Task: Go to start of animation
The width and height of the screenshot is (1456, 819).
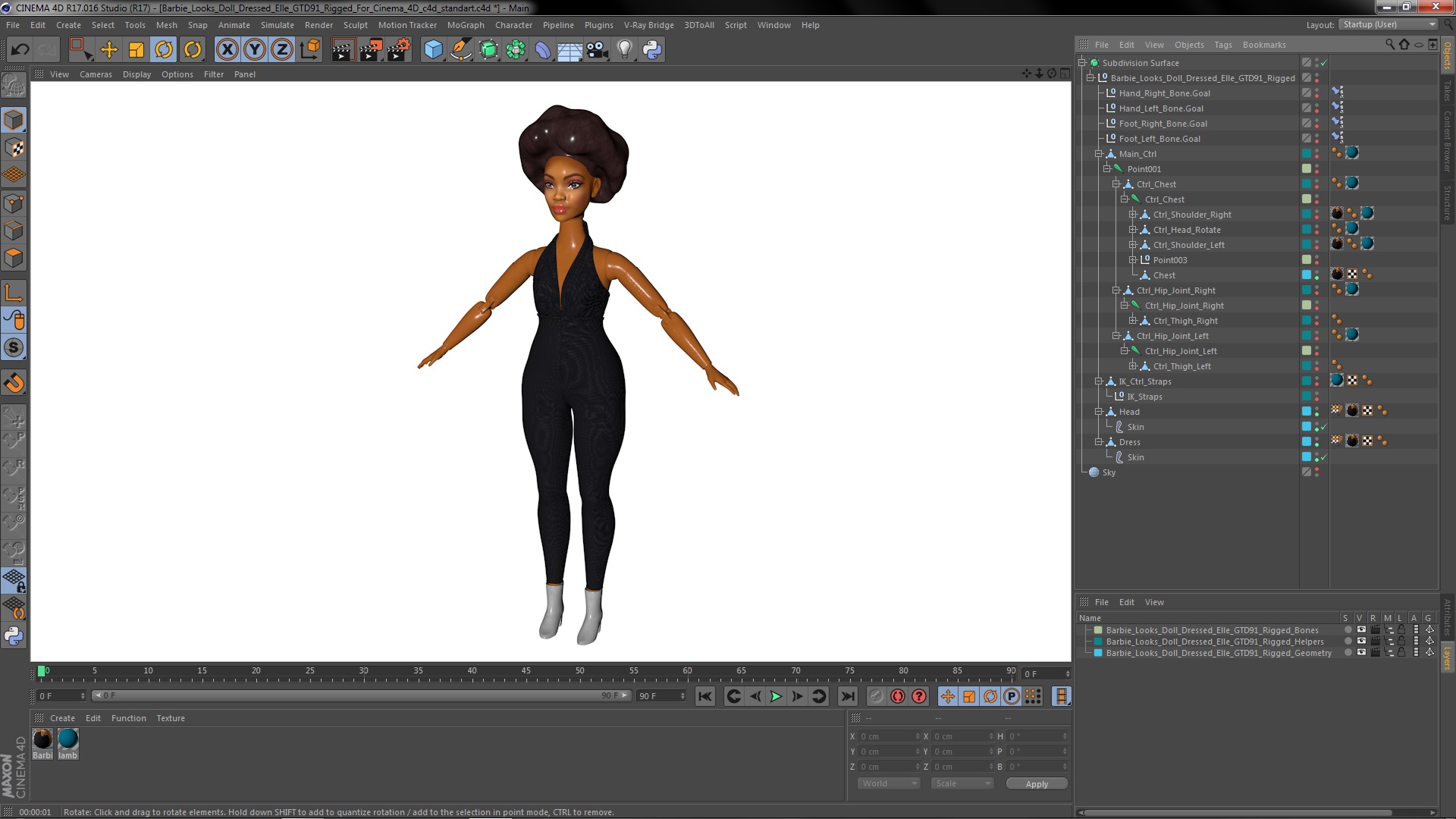Action: [705, 696]
